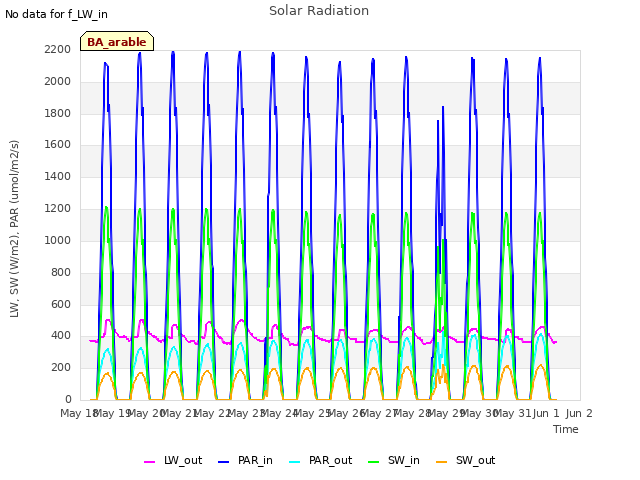The width and height of the screenshot is (640, 480).
Task: Click the SW_out legend entry
Action: point(466,461)
